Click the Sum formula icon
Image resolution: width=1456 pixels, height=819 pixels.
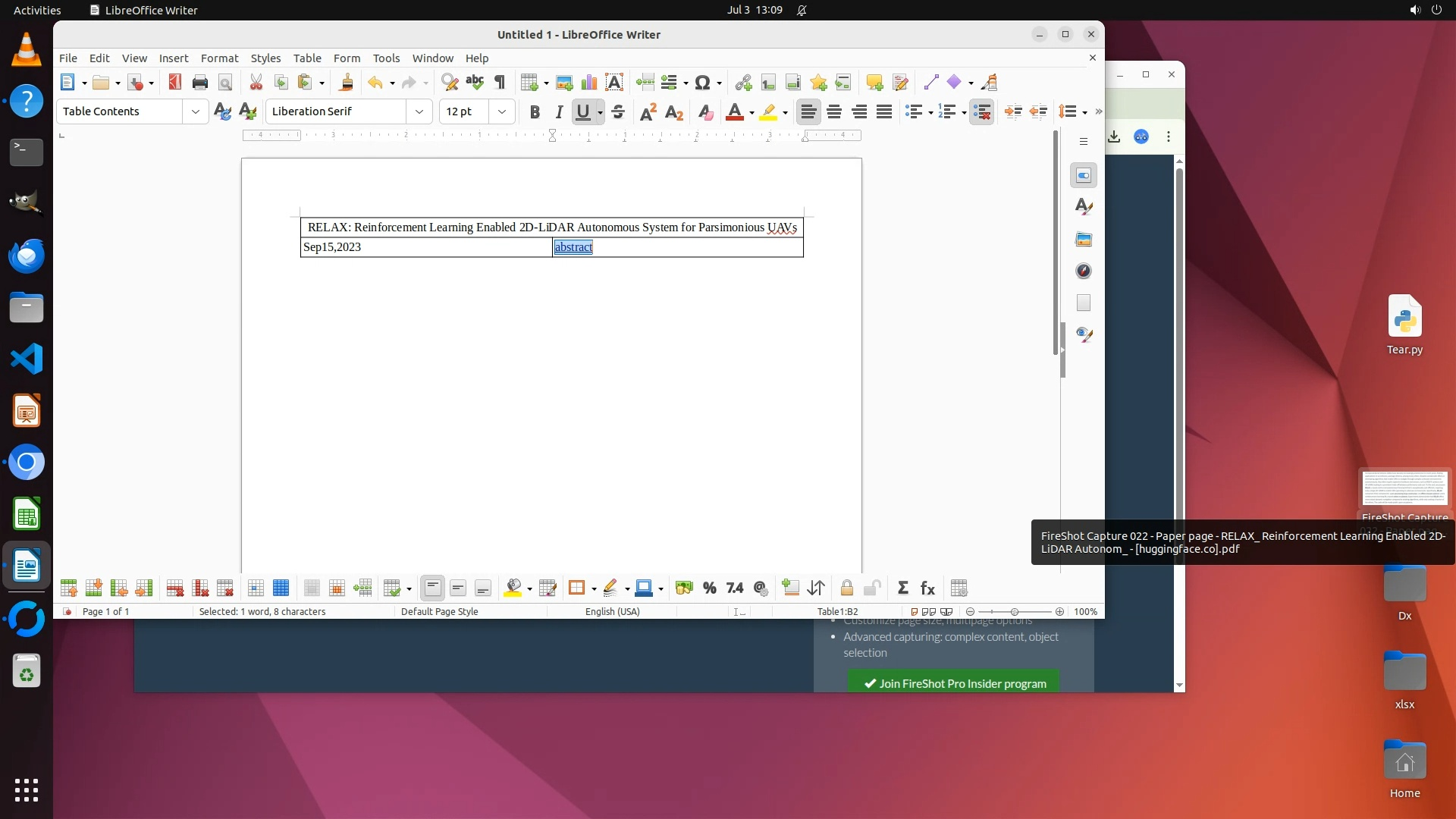click(x=902, y=588)
